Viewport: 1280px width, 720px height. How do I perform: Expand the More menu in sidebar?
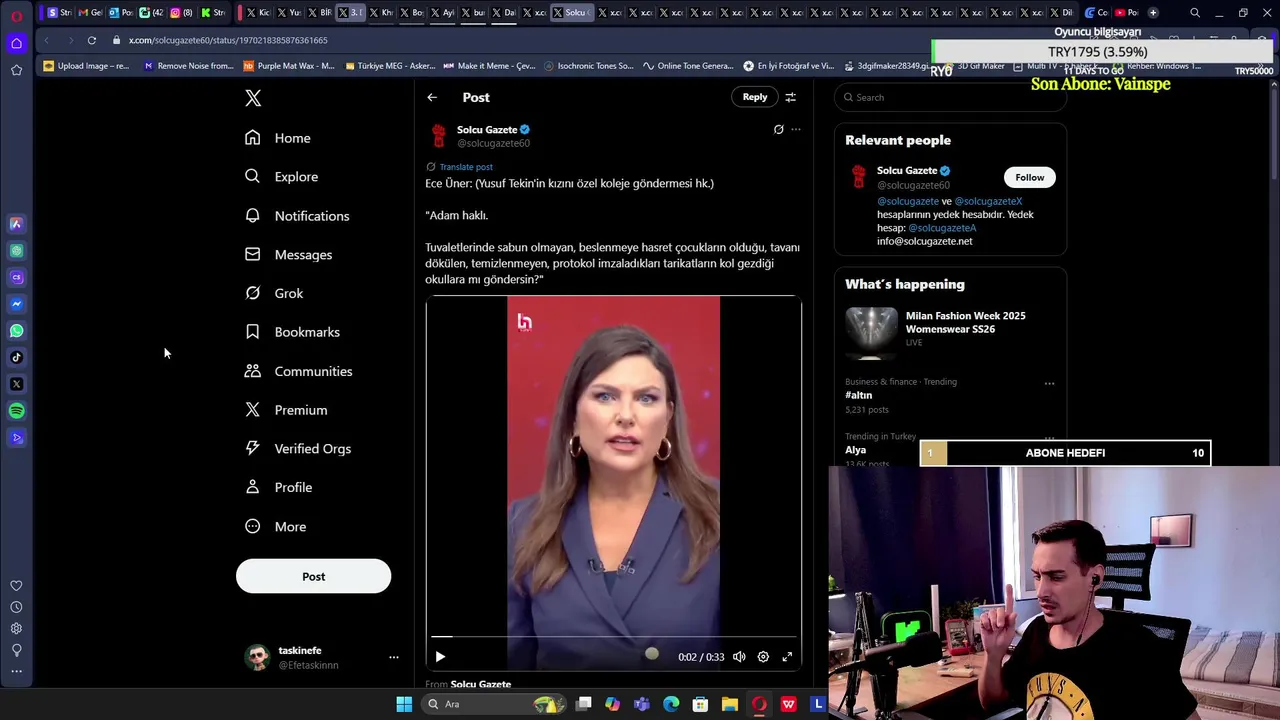pos(276,527)
